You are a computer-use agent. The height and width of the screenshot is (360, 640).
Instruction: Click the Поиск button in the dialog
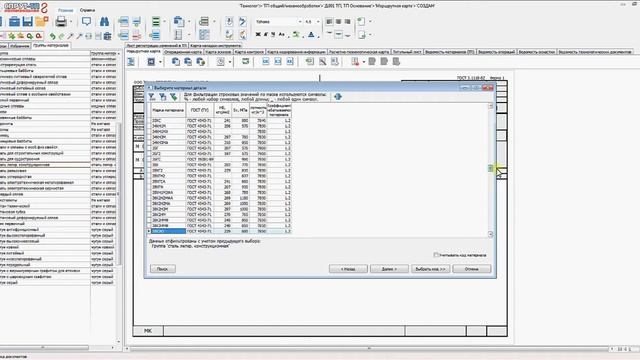(162, 269)
